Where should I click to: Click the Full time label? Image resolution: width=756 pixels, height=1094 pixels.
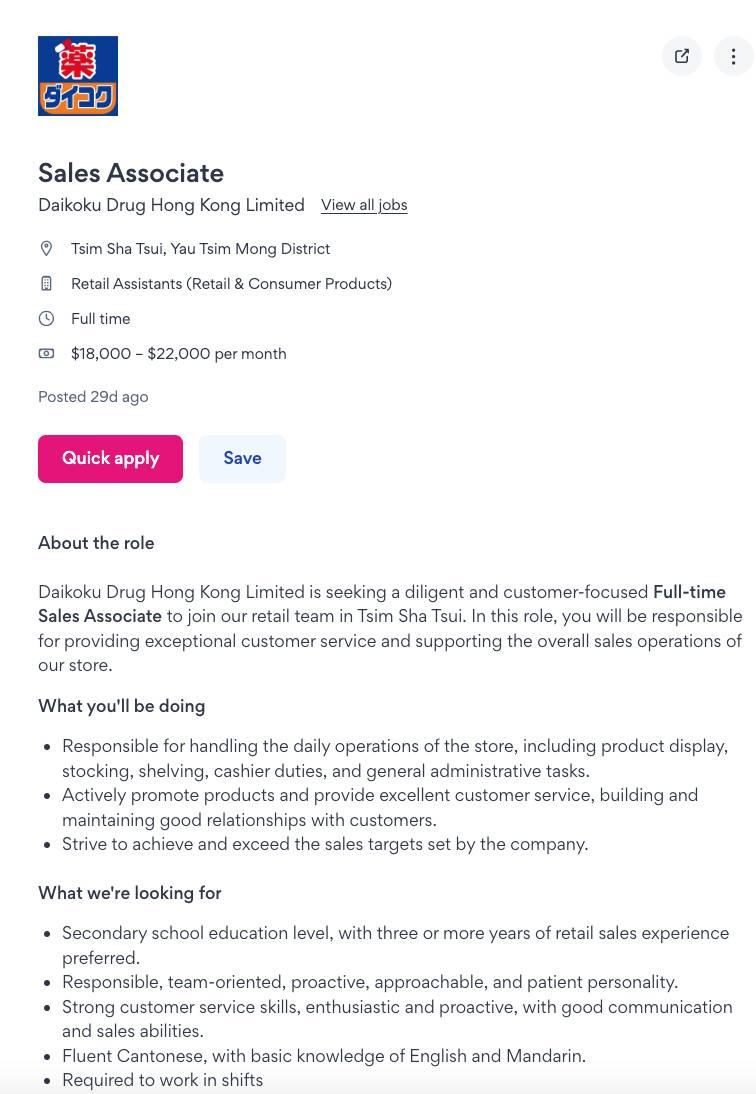(x=100, y=319)
